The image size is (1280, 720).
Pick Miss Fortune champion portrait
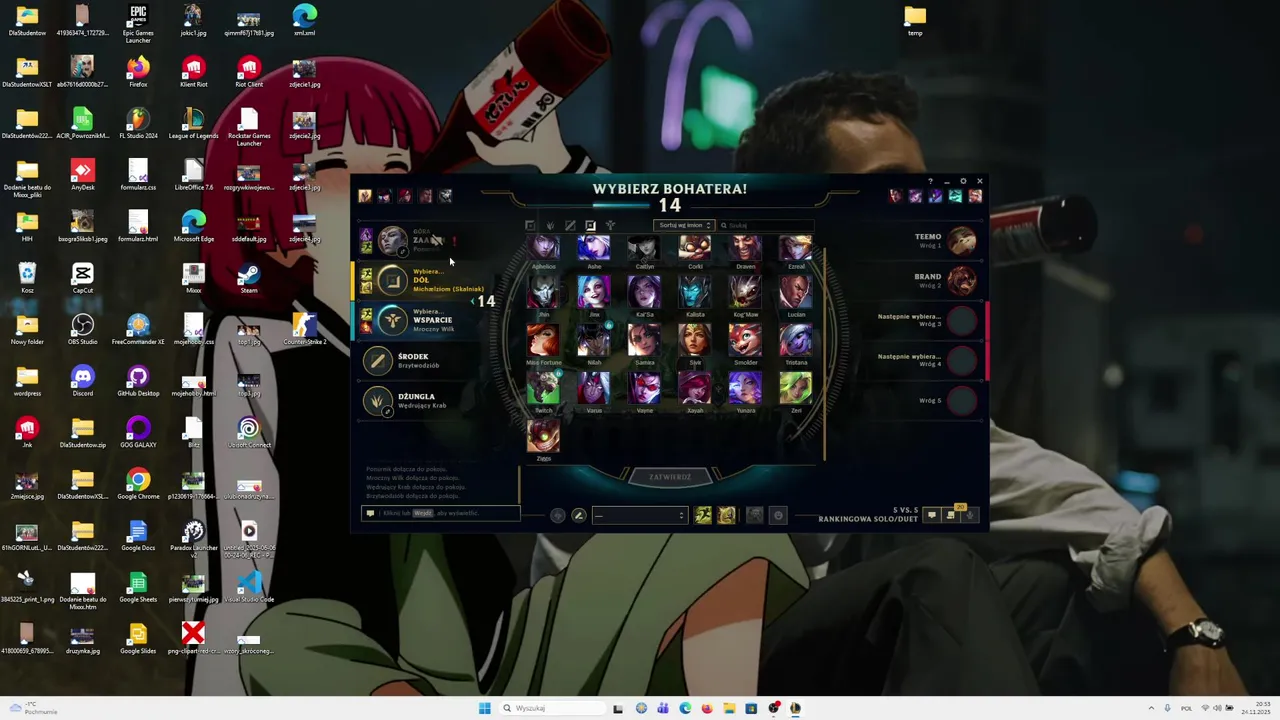coord(544,341)
